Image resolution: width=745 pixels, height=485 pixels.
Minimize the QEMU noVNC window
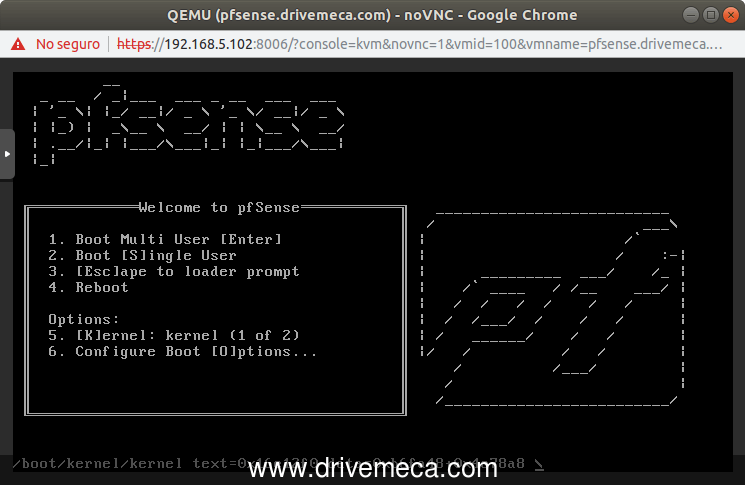click(x=687, y=15)
